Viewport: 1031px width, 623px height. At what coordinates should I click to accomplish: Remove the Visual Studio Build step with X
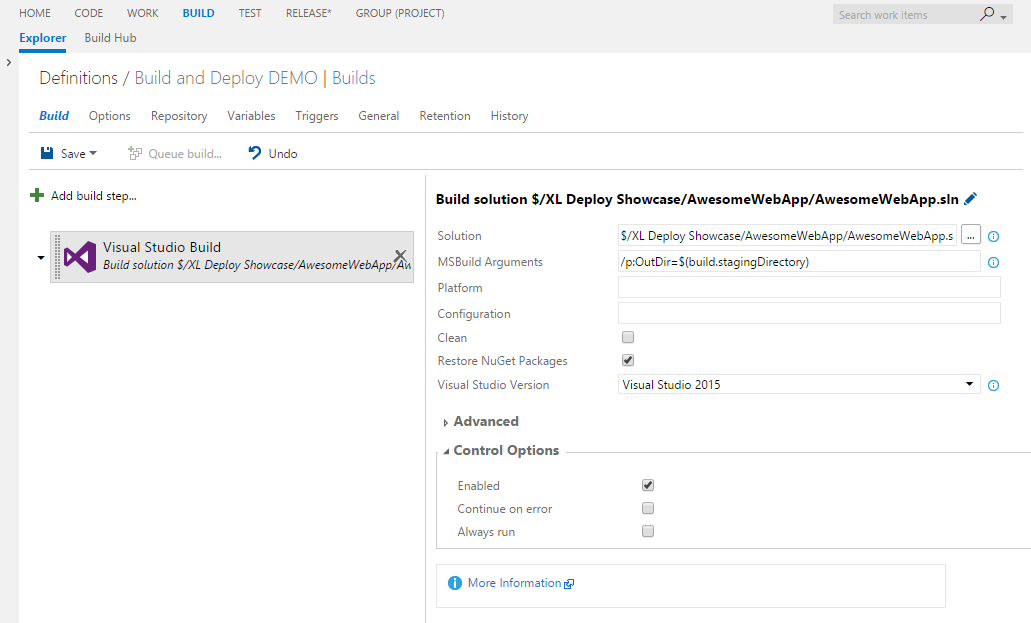[400, 256]
